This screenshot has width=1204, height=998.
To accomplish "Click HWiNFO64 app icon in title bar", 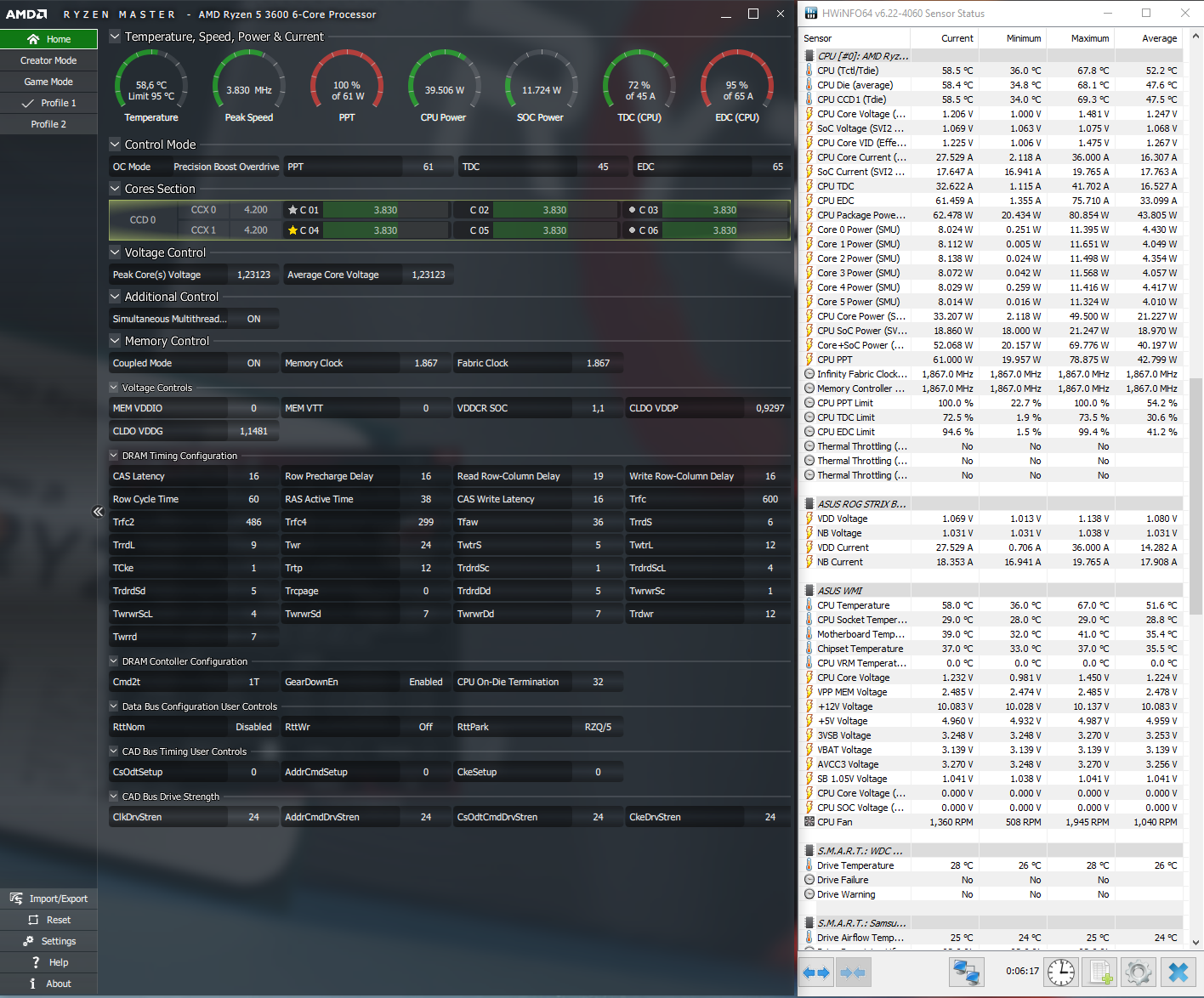I will (x=811, y=13).
